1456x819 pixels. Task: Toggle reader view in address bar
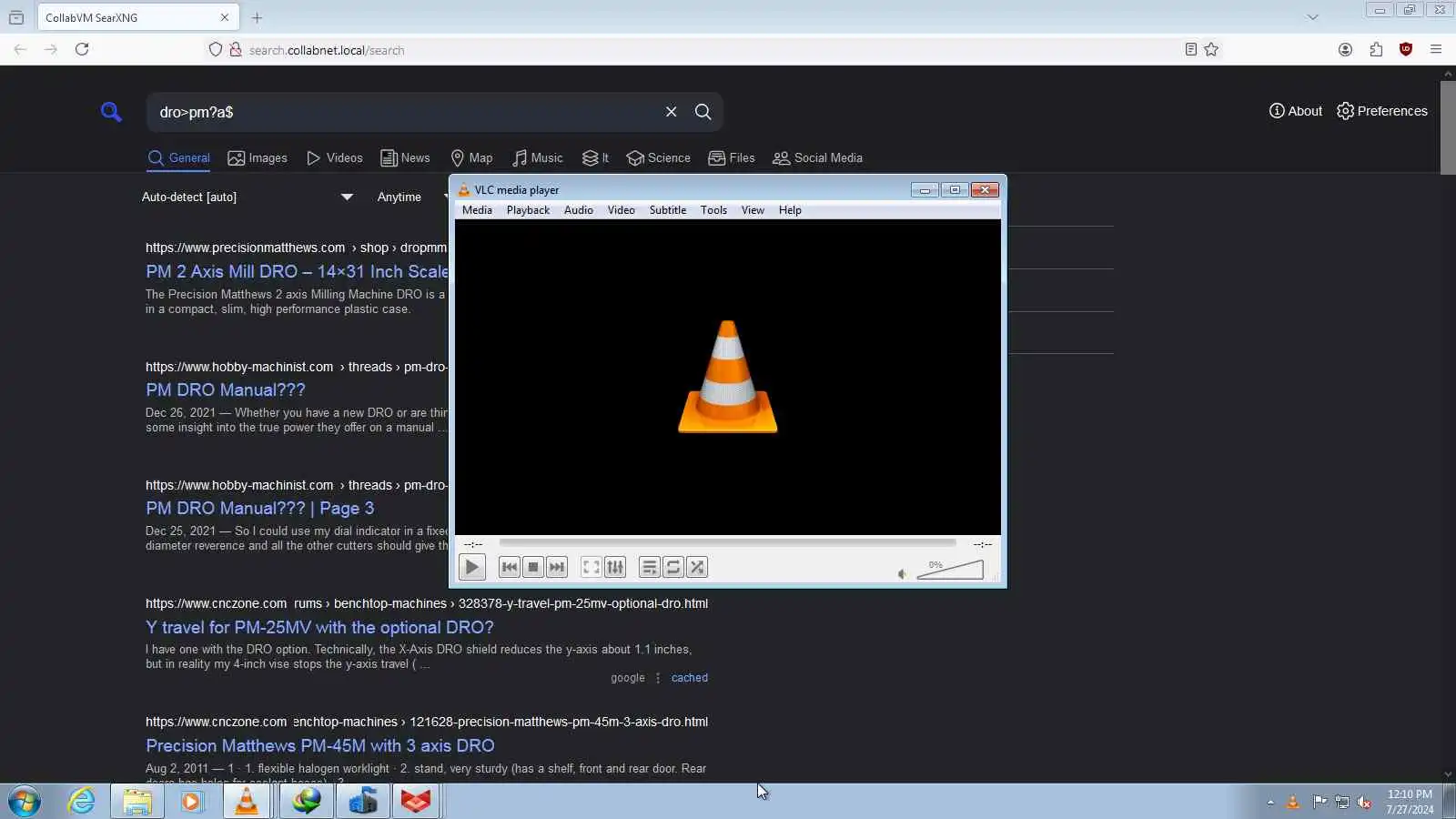[1190, 50]
